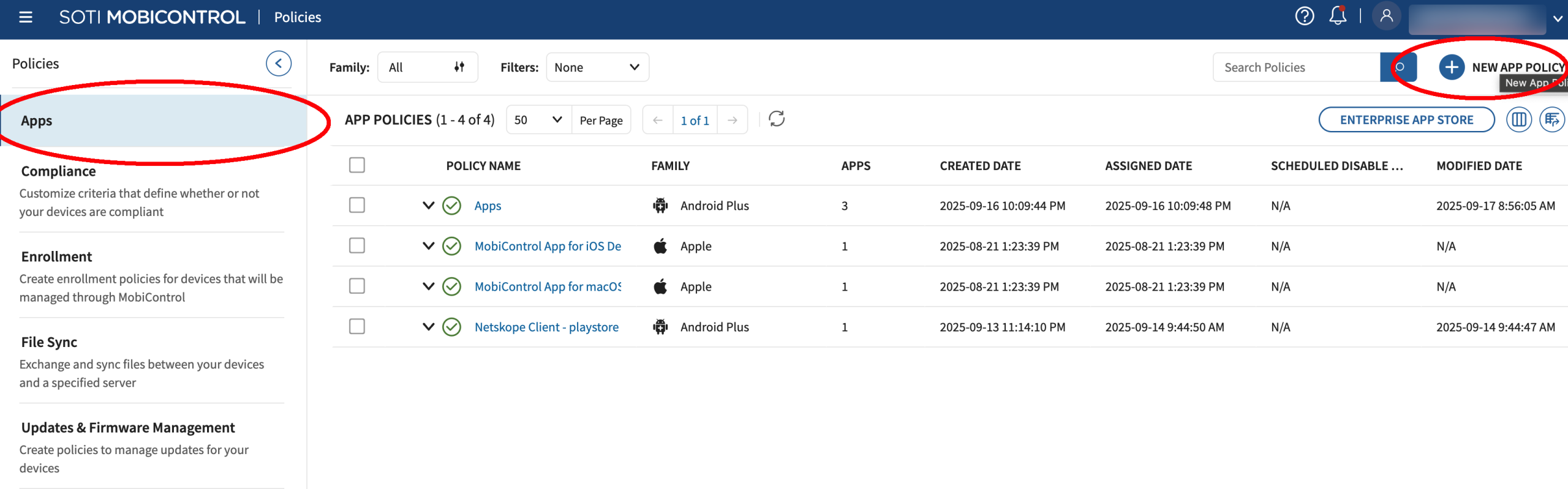Open the notifications bell
1568x489 pixels.
point(1338,16)
